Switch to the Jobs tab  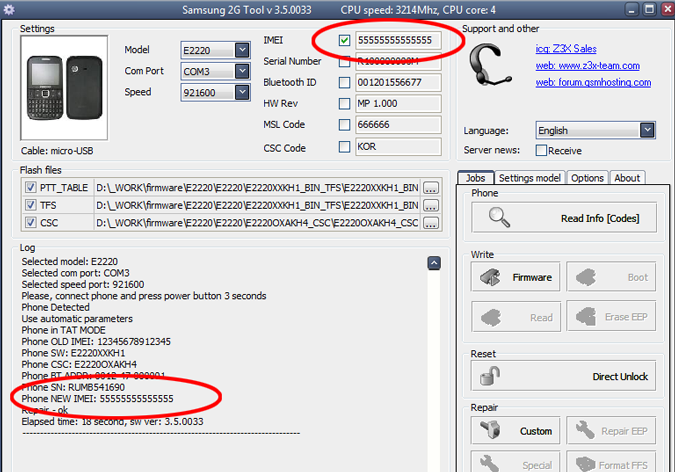click(475, 178)
